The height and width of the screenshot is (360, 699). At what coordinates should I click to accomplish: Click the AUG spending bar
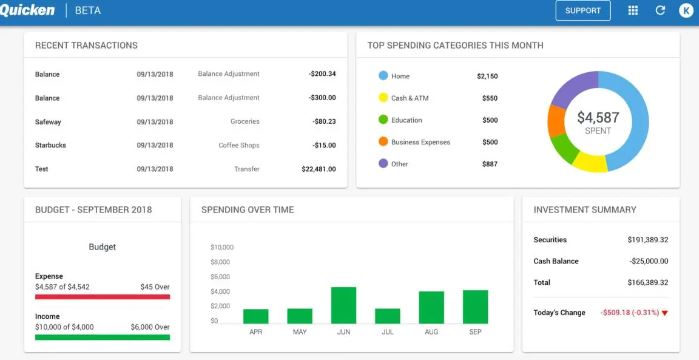431,307
